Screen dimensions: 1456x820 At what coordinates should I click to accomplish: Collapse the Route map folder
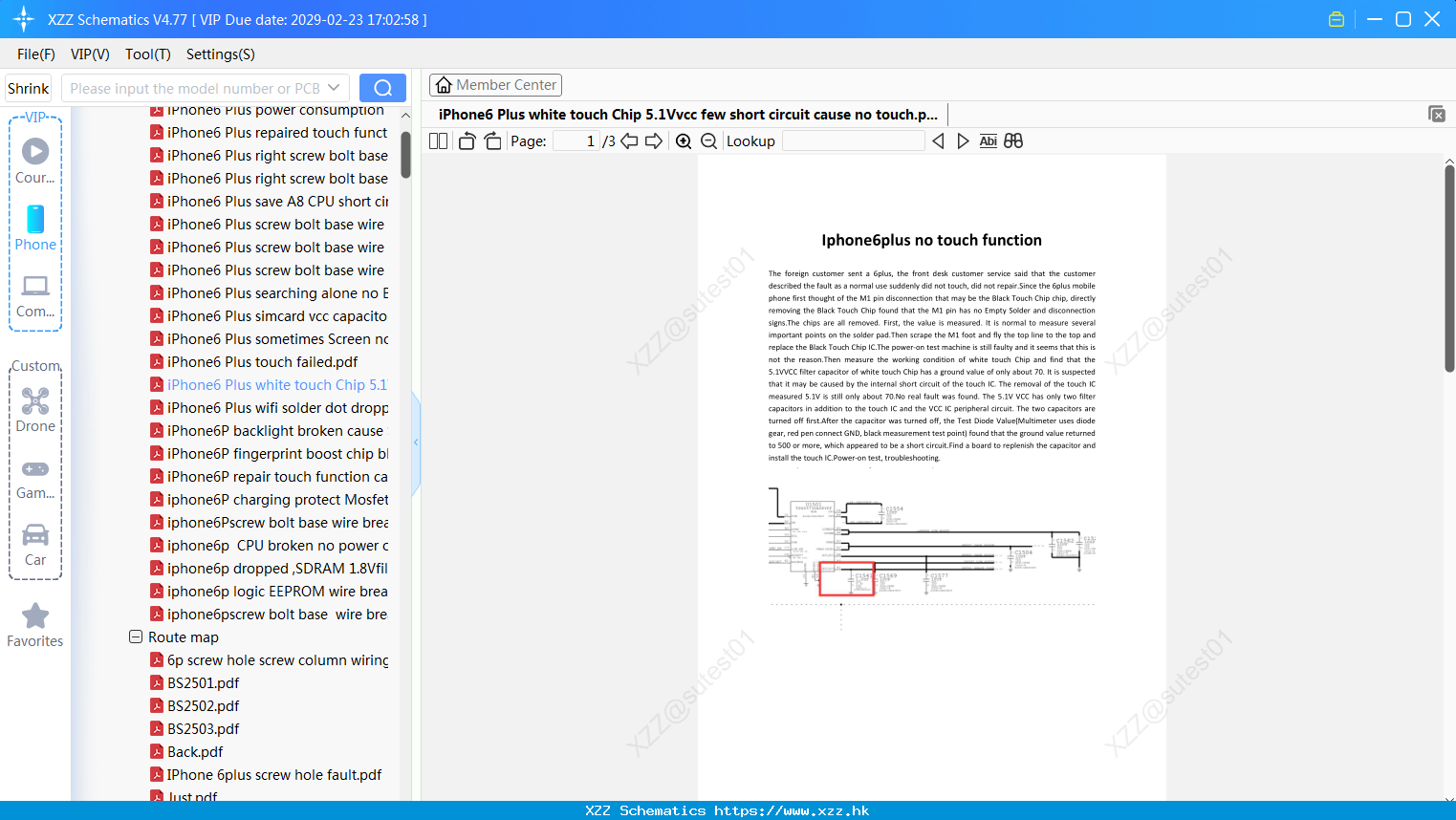tap(136, 637)
